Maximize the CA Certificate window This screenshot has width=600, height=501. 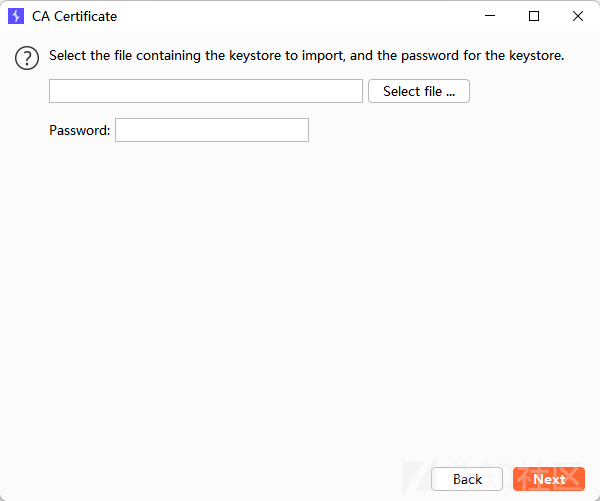tap(534, 16)
